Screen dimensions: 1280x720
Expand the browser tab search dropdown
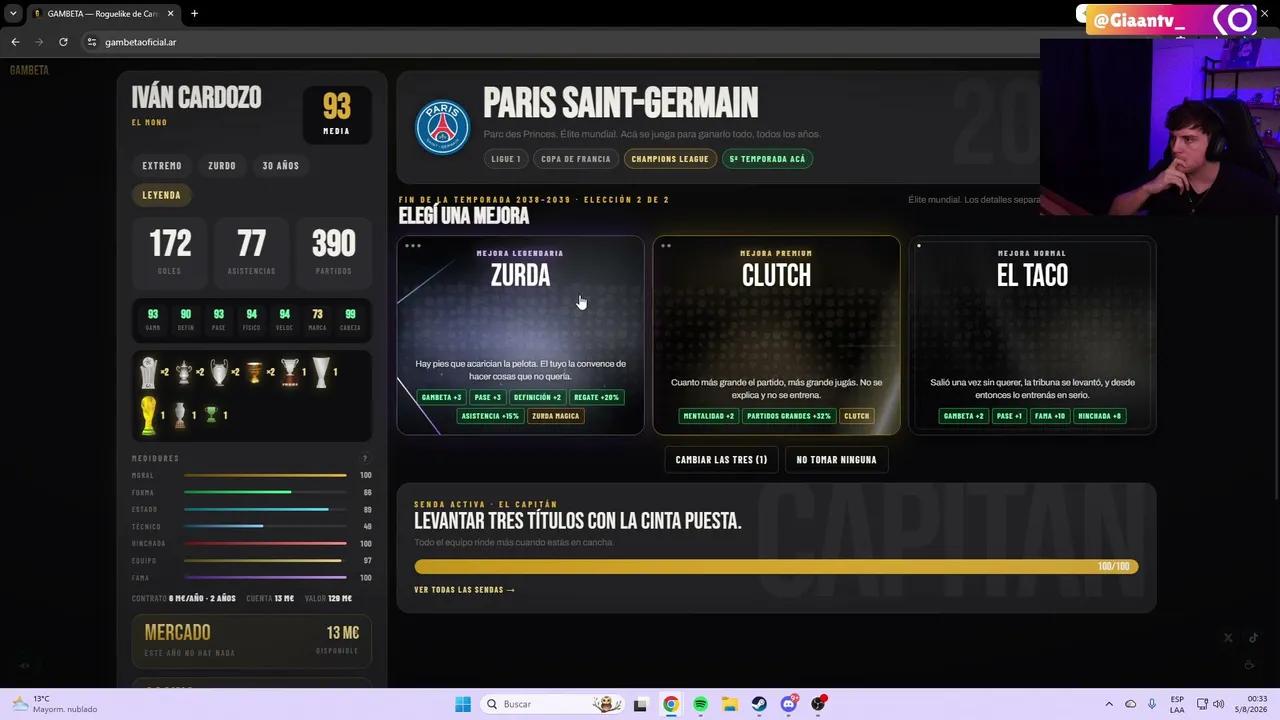click(x=13, y=14)
